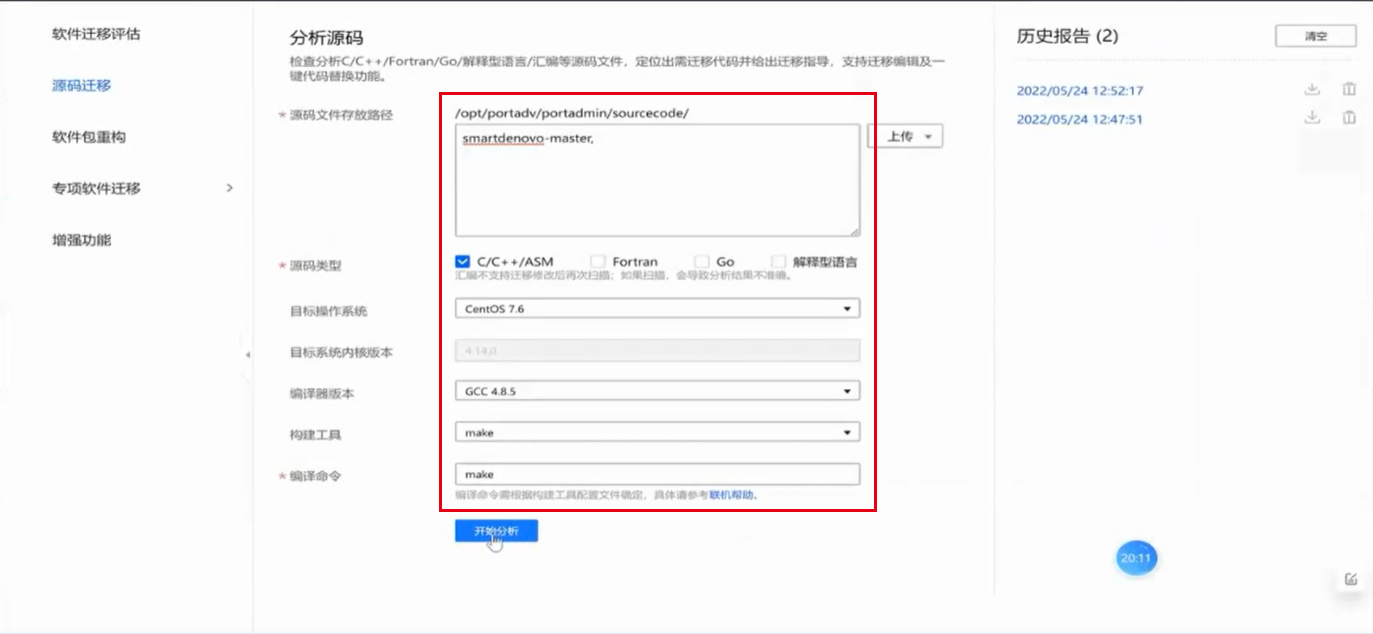Viewport: 1373px width, 634px height.
Task: Open the 编译器版本 GCC 4.8.5 dropdown
Action: tap(657, 391)
